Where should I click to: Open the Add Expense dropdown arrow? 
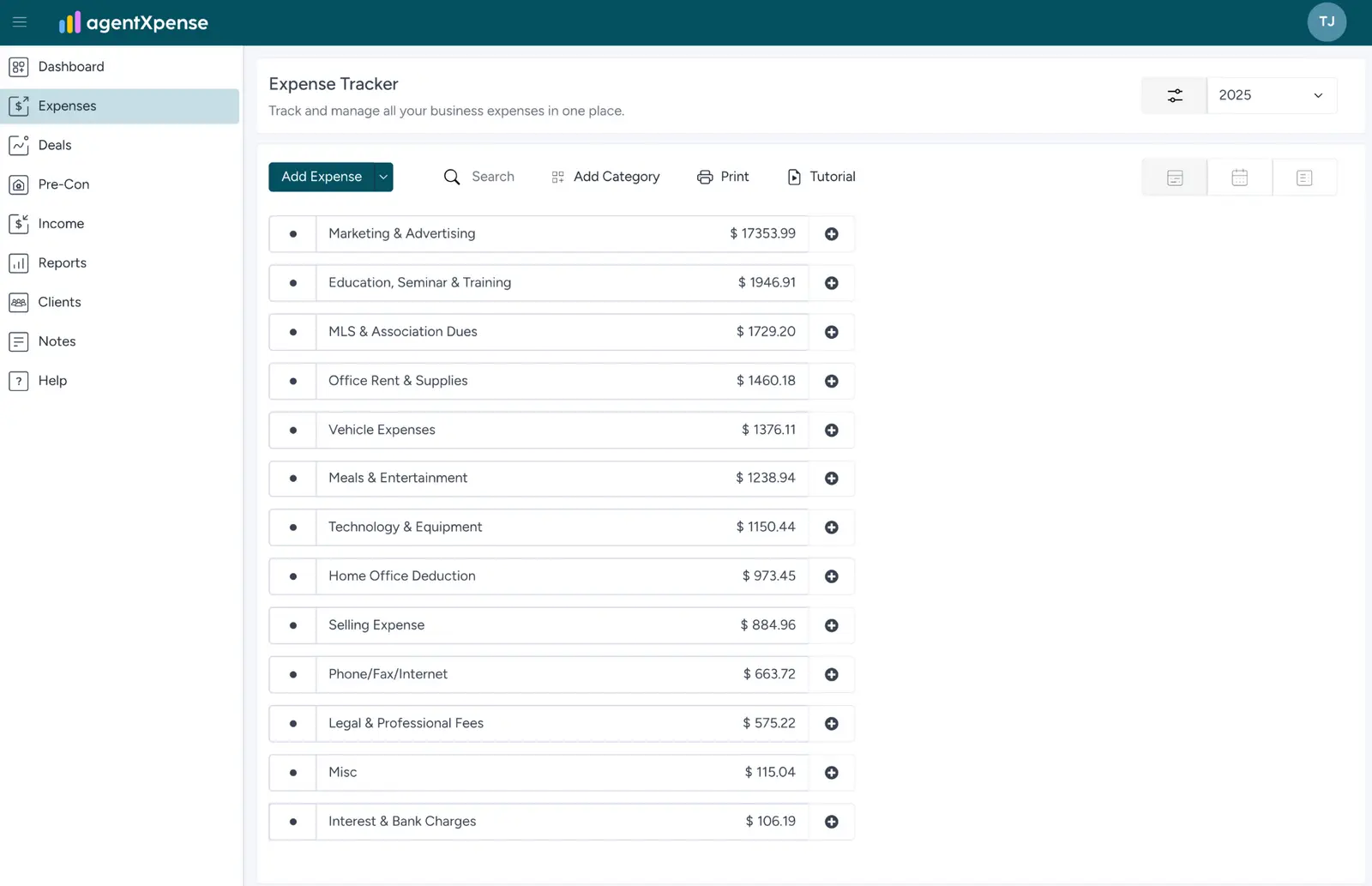tap(383, 177)
